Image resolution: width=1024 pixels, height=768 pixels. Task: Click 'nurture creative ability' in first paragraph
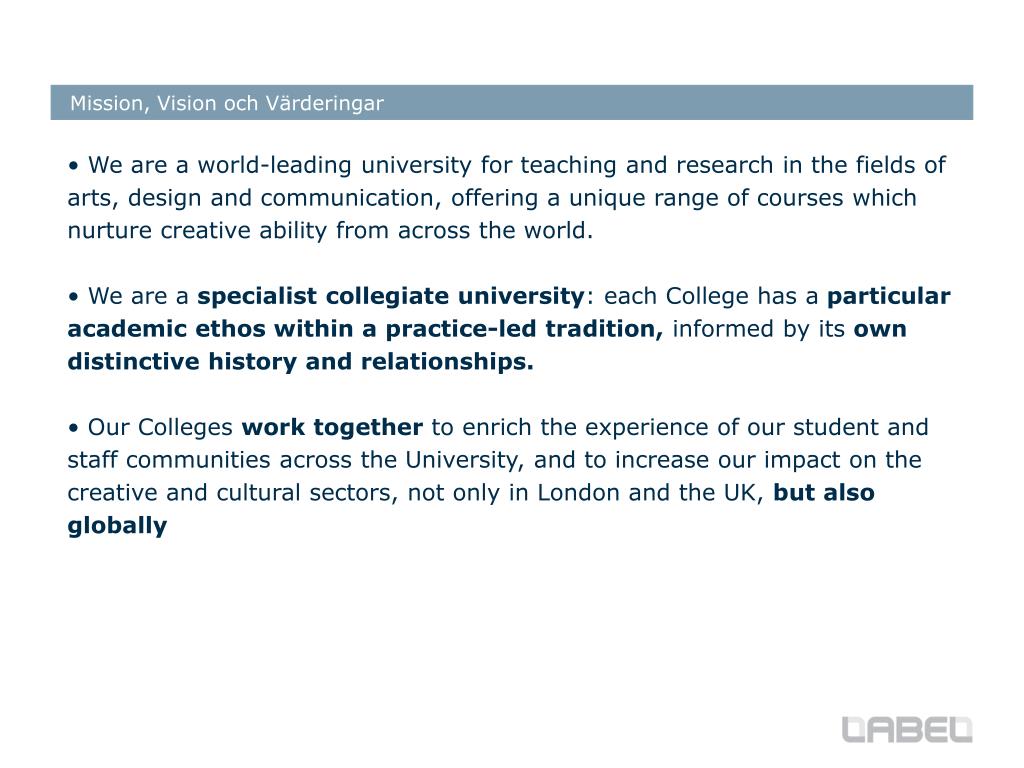pos(197,231)
